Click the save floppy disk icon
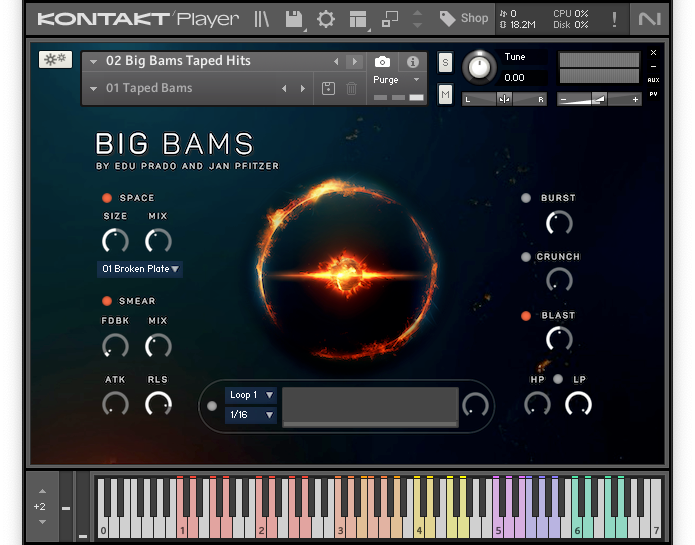Viewport: 695px width, 545px height. 293,18
